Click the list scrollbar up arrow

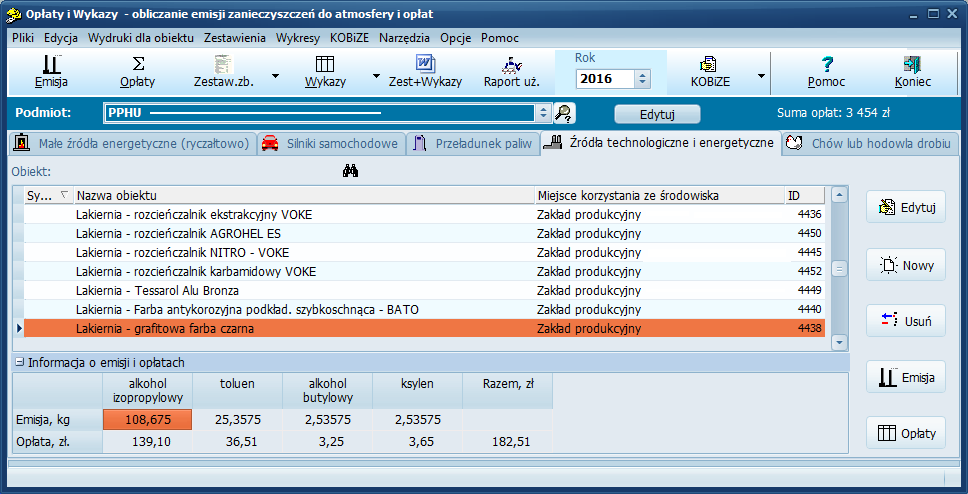click(x=839, y=195)
